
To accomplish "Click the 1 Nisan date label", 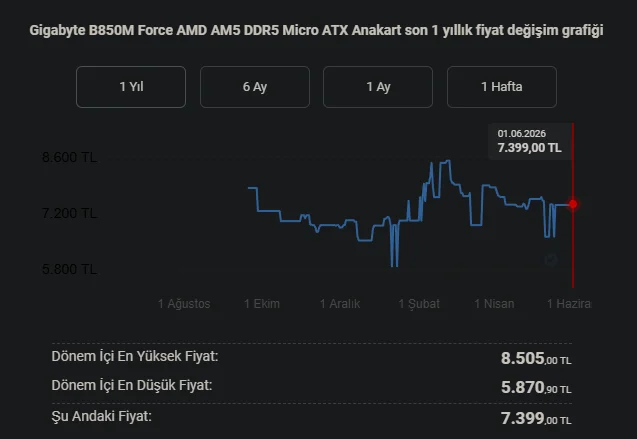I will [494, 304].
